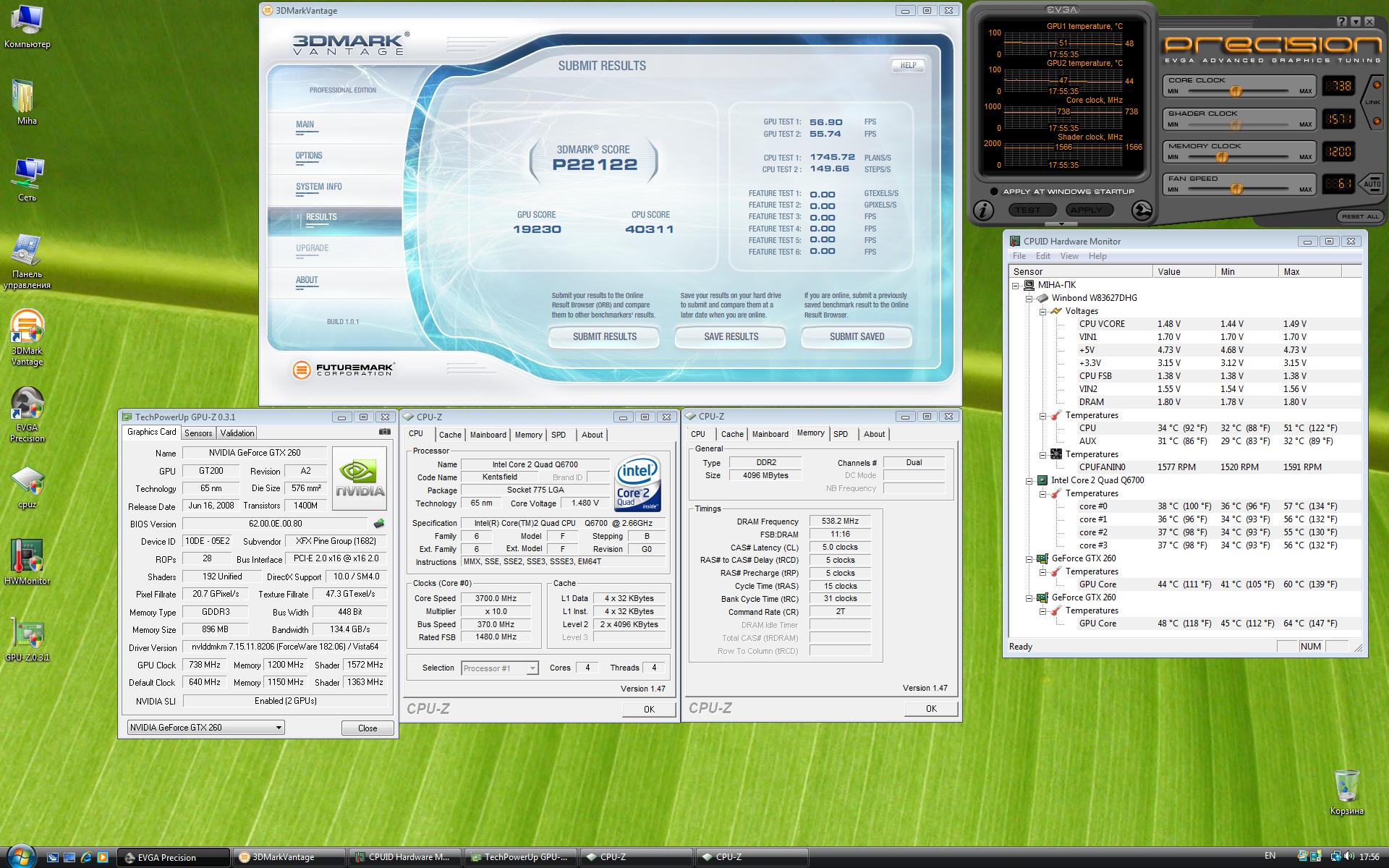Open EVGA Precision desktop shortcut
Image resolution: width=1389 pixels, height=868 pixels.
27,414
